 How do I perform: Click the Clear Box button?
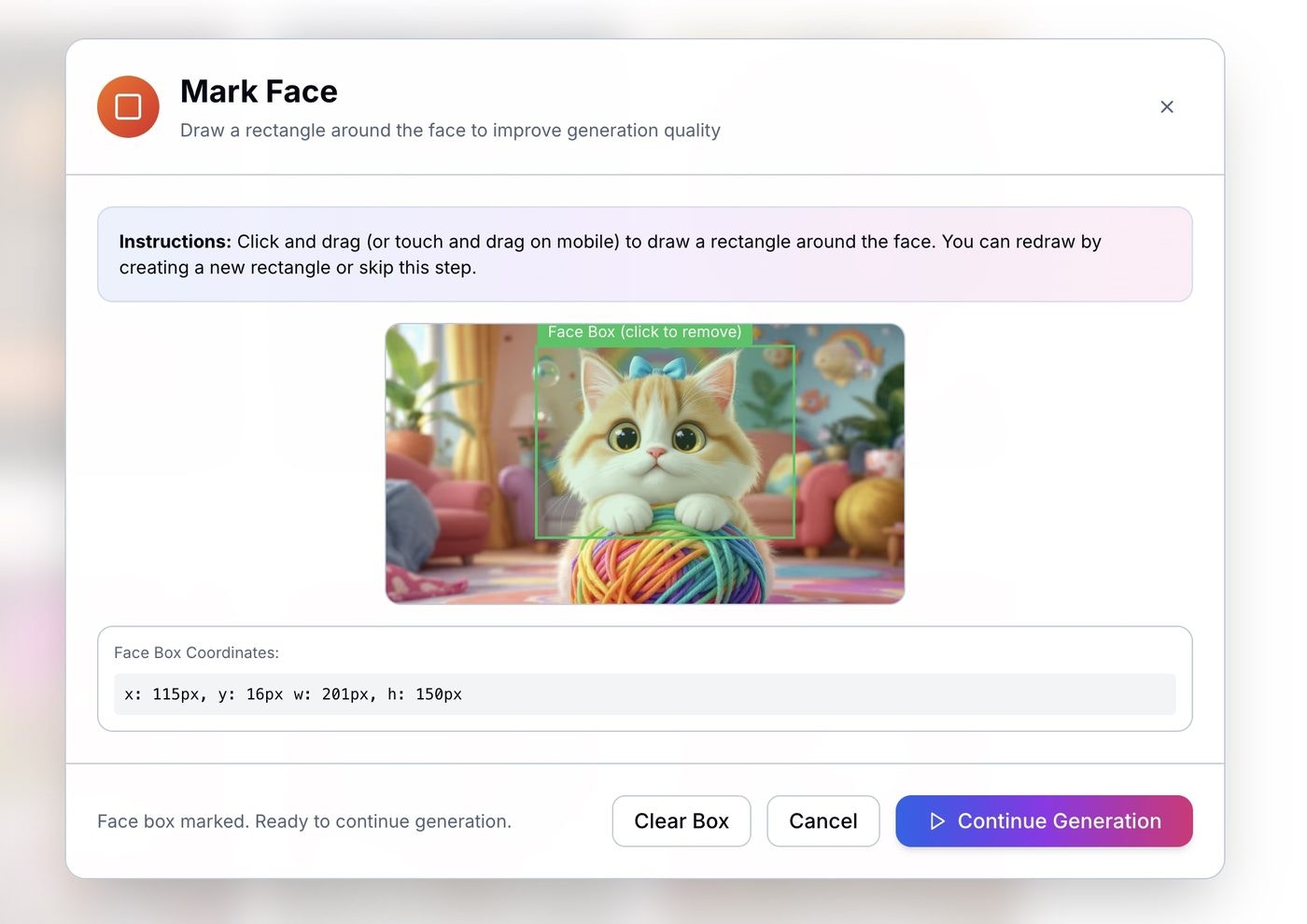682,821
